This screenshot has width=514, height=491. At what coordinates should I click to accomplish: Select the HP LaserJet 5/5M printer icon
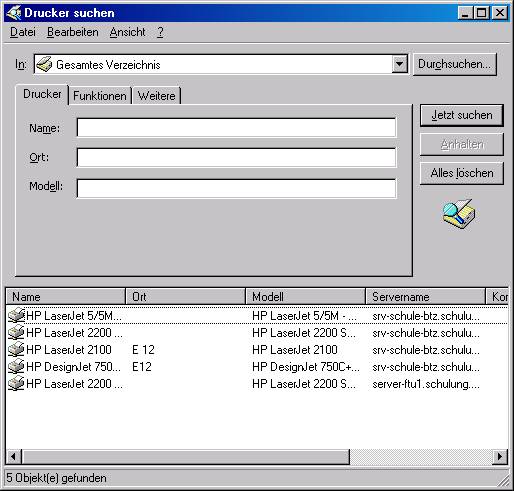click(16, 315)
